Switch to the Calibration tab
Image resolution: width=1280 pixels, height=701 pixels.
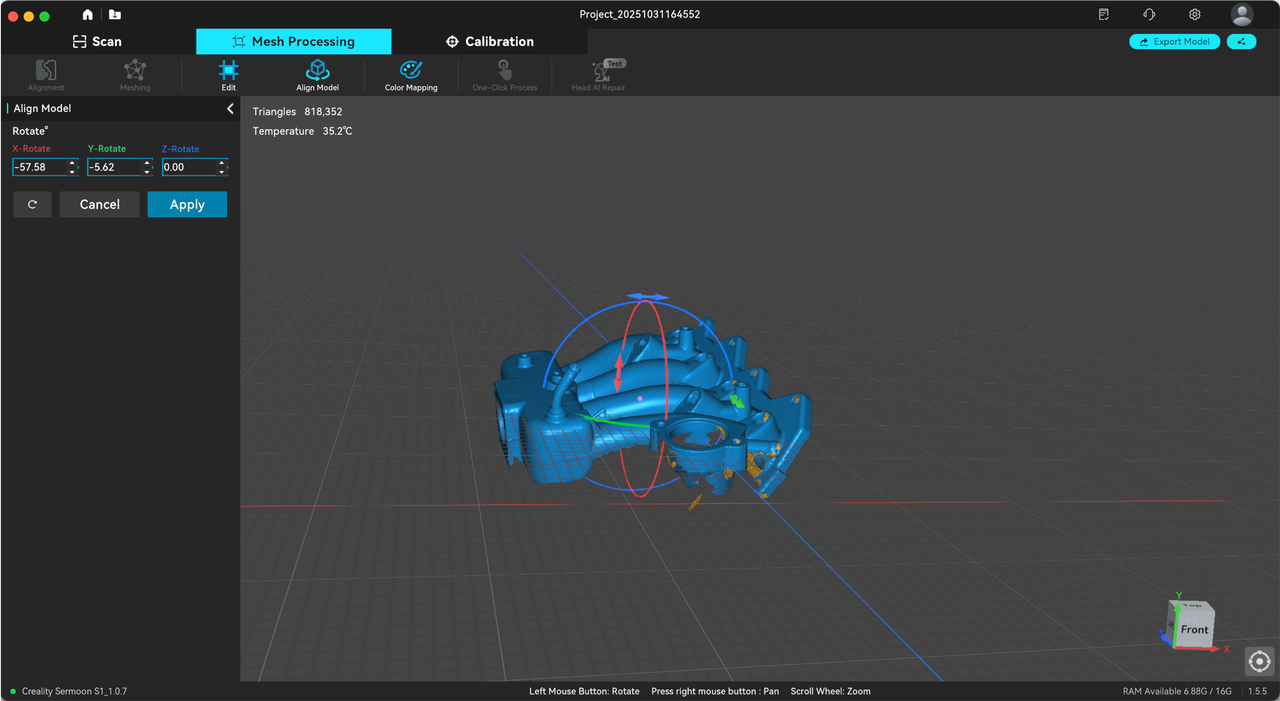(489, 41)
